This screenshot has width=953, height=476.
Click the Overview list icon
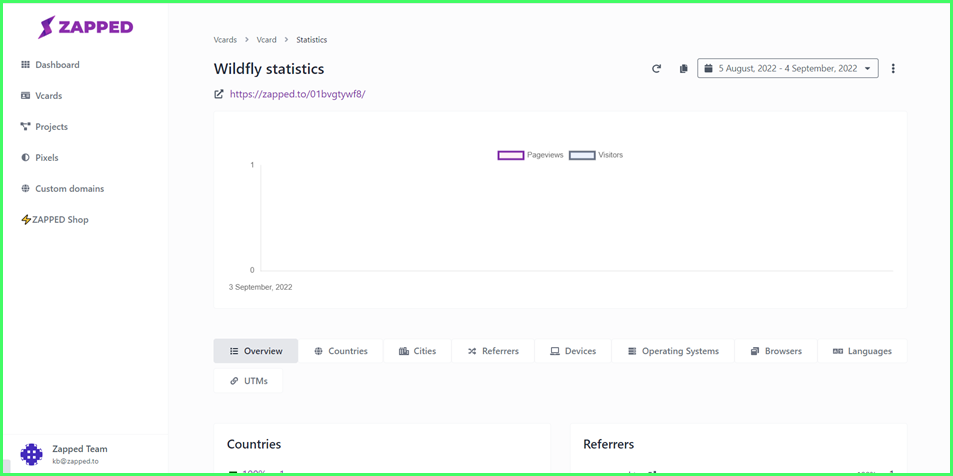pos(234,351)
